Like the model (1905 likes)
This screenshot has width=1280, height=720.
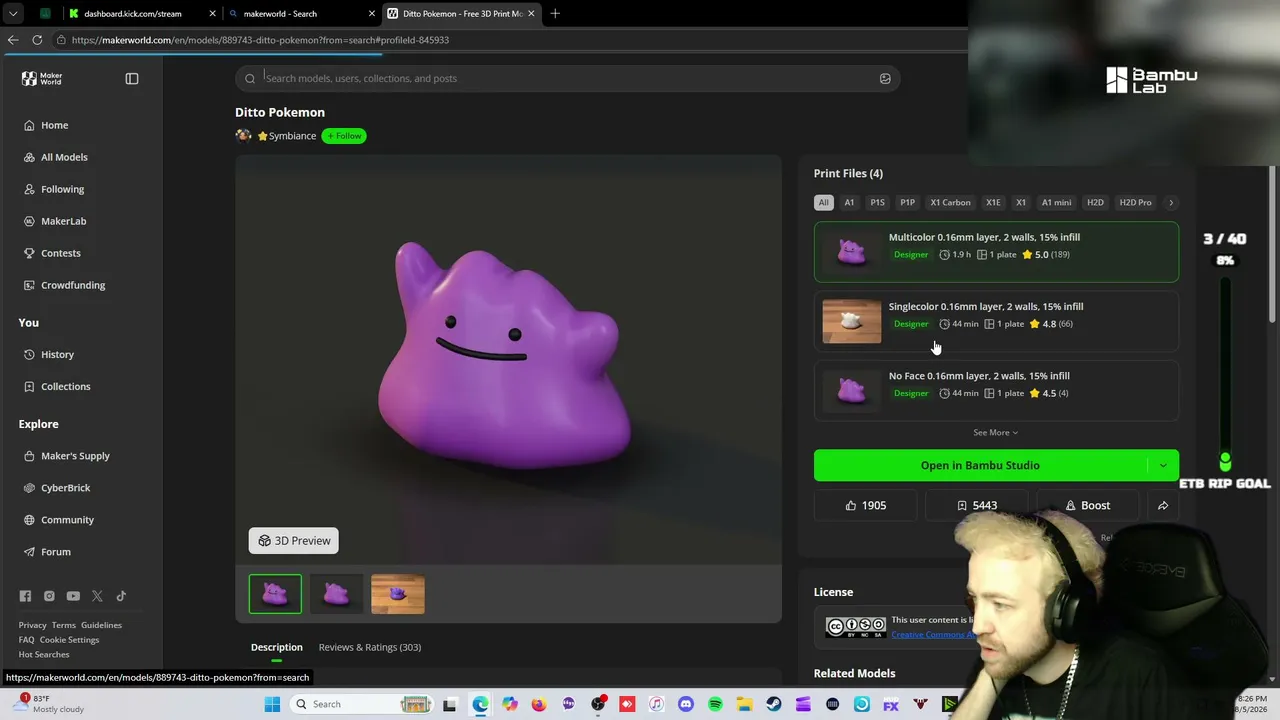coord(865,506)
